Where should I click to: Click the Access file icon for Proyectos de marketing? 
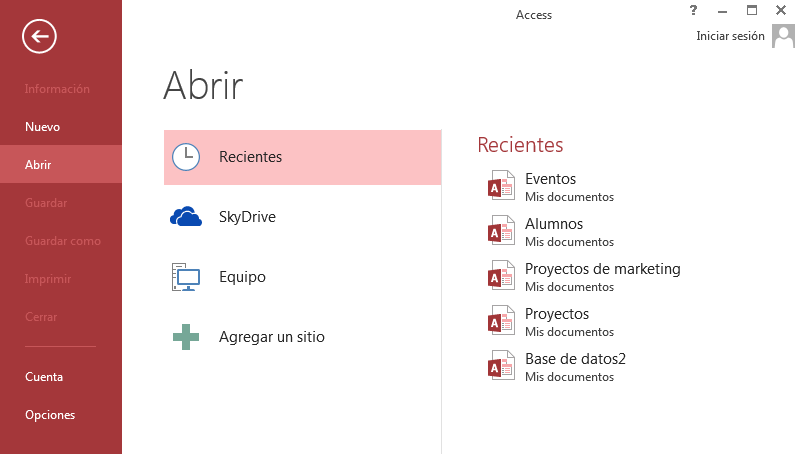click(x=501, y=277)
